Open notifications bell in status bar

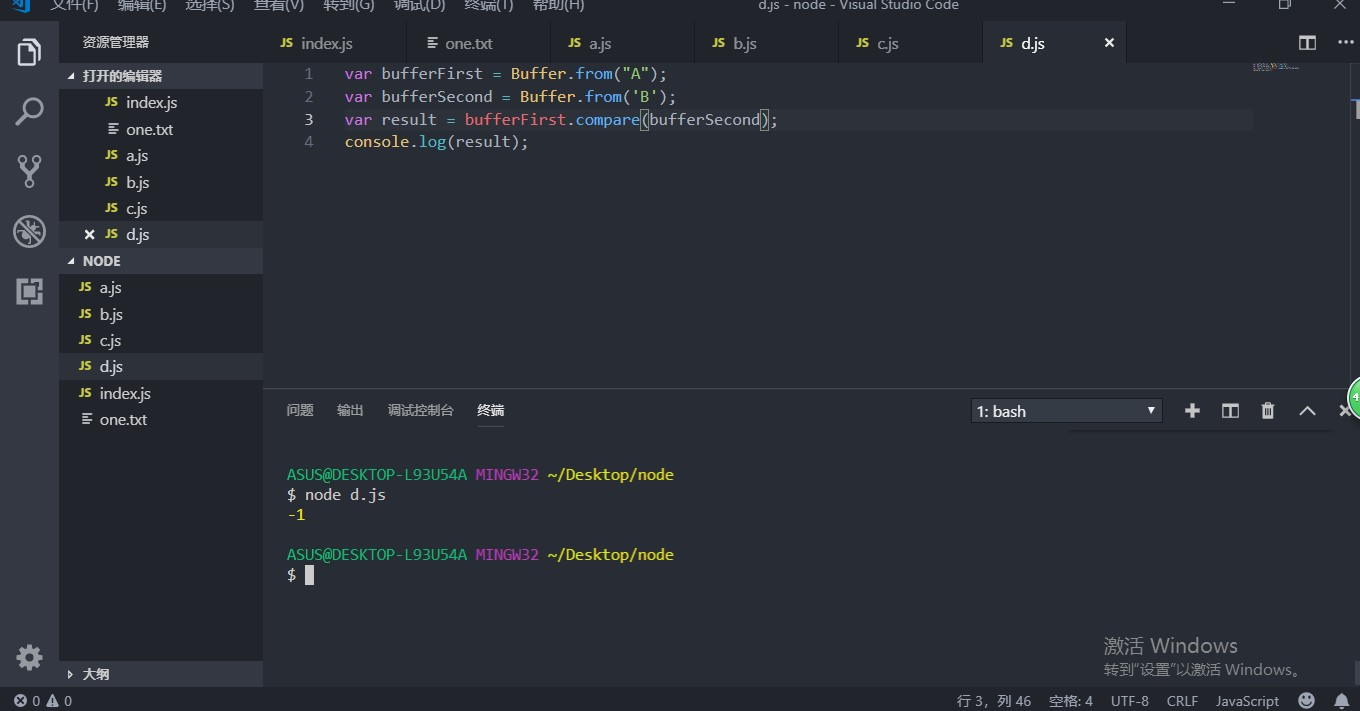[x=1341, y=701]
